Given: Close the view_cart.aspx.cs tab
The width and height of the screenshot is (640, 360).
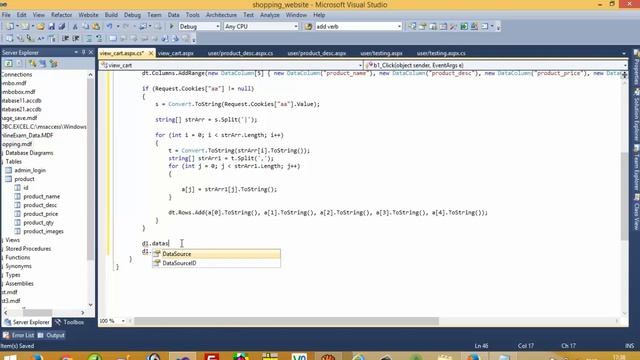Looking at the screenshot, I should point(151,53).
